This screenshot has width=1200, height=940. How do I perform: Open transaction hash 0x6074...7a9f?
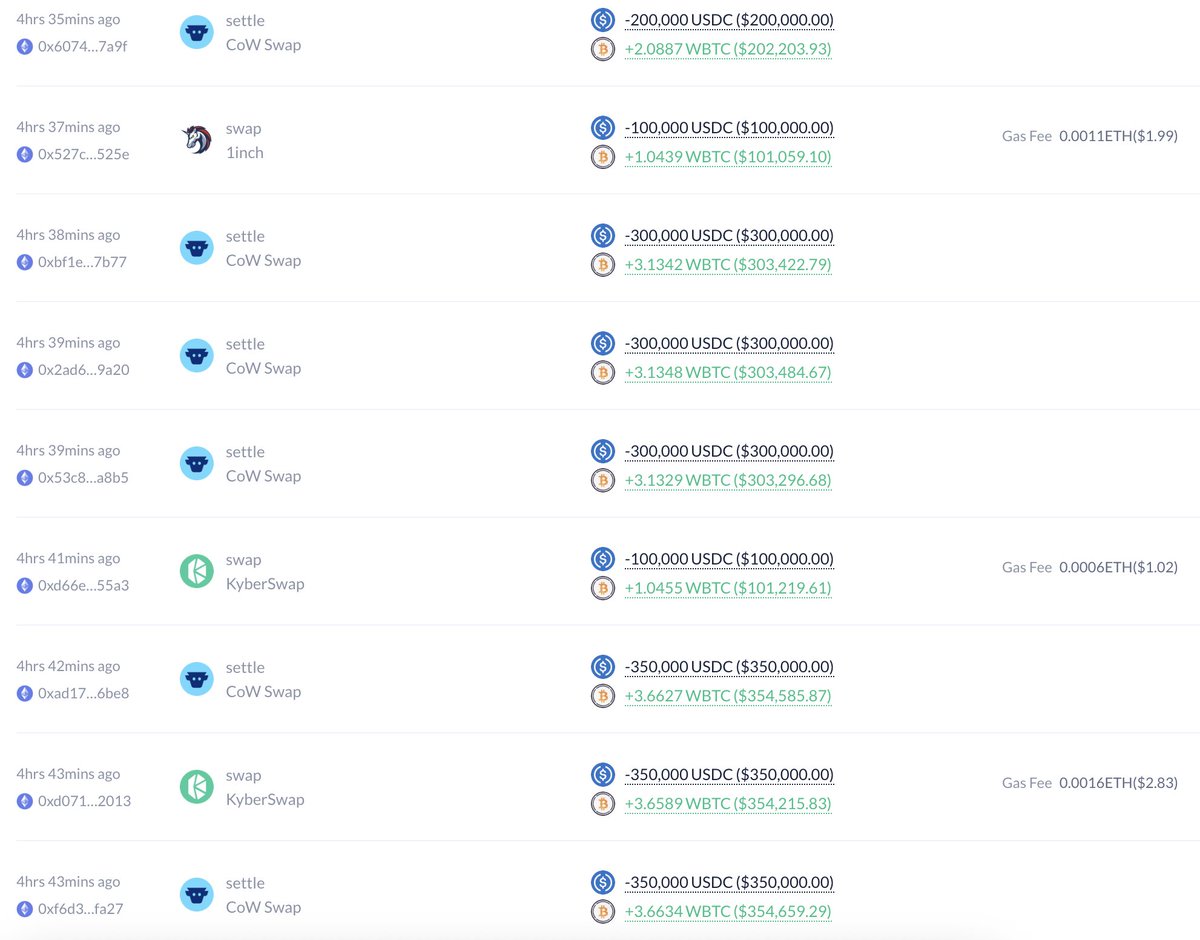click(x=83, y=46)
